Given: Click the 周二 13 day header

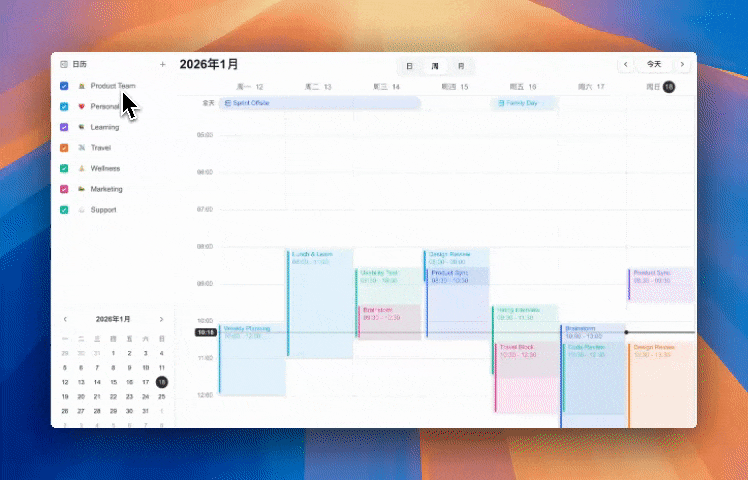Looking at the screenshot, I should [318, 87].
